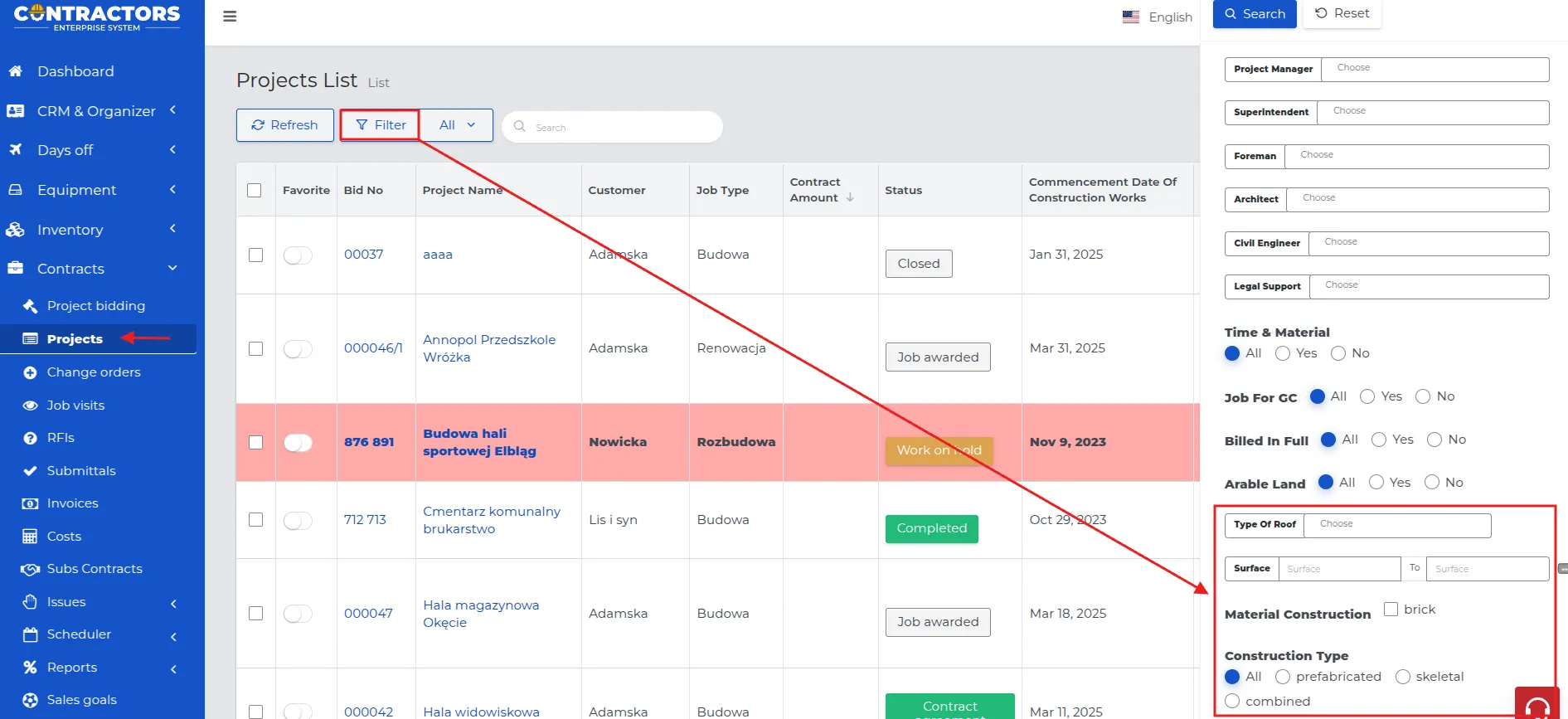
Task: Open the All dropdown next to Filter
Action: (456, 125)
